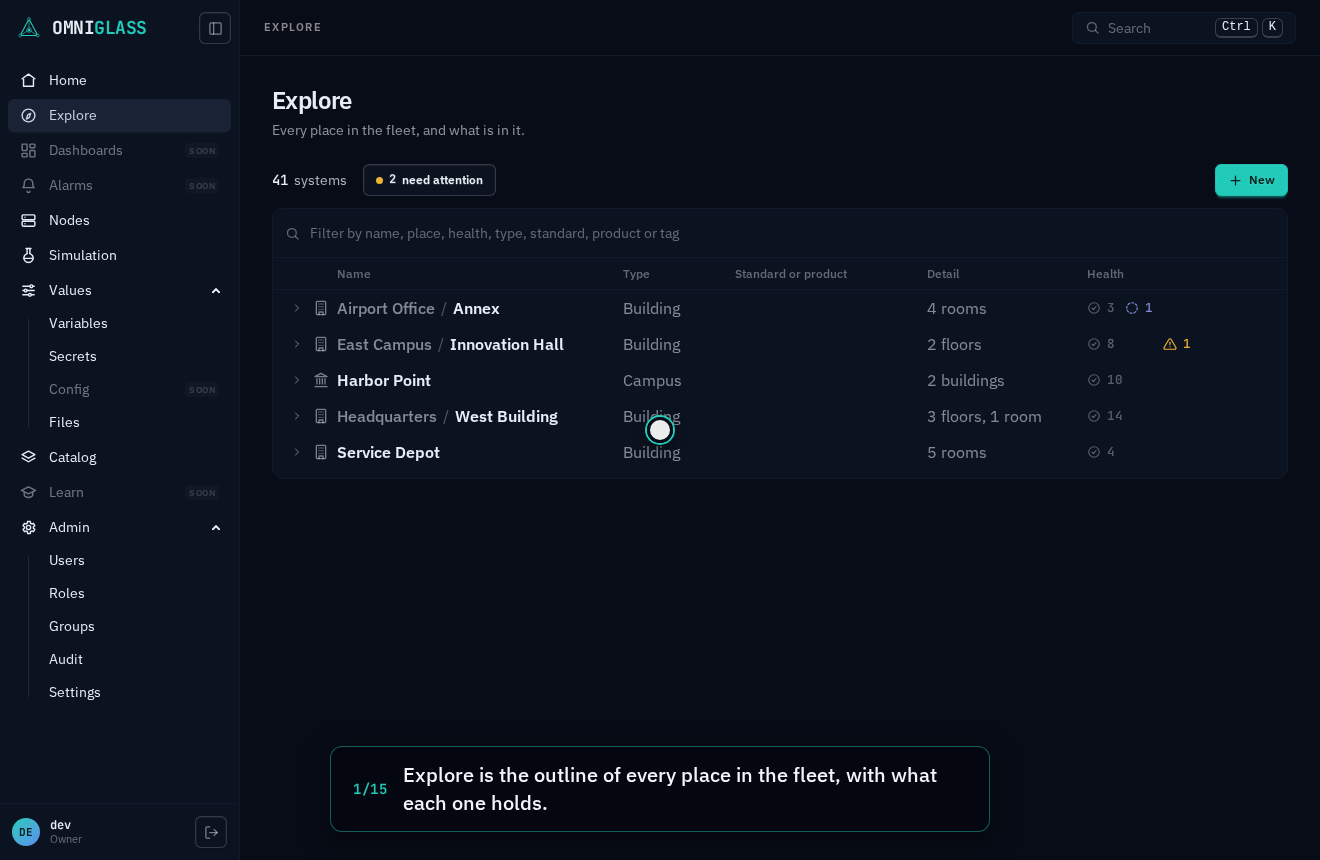The height and width of the screenshot is (860, 1320).
Task: Go to Files in the sidebar
Action: pos(64,422)
